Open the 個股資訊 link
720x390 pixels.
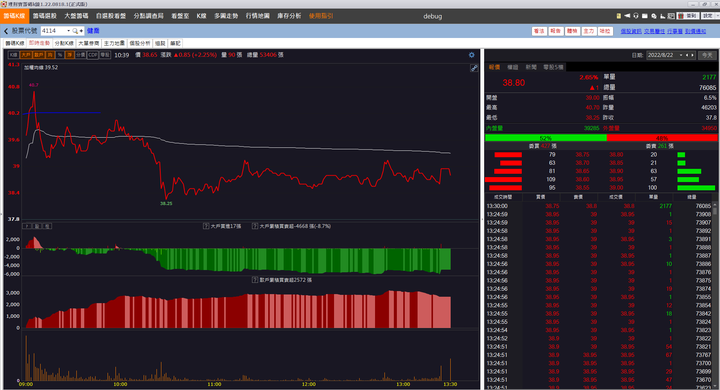point(631,31)
